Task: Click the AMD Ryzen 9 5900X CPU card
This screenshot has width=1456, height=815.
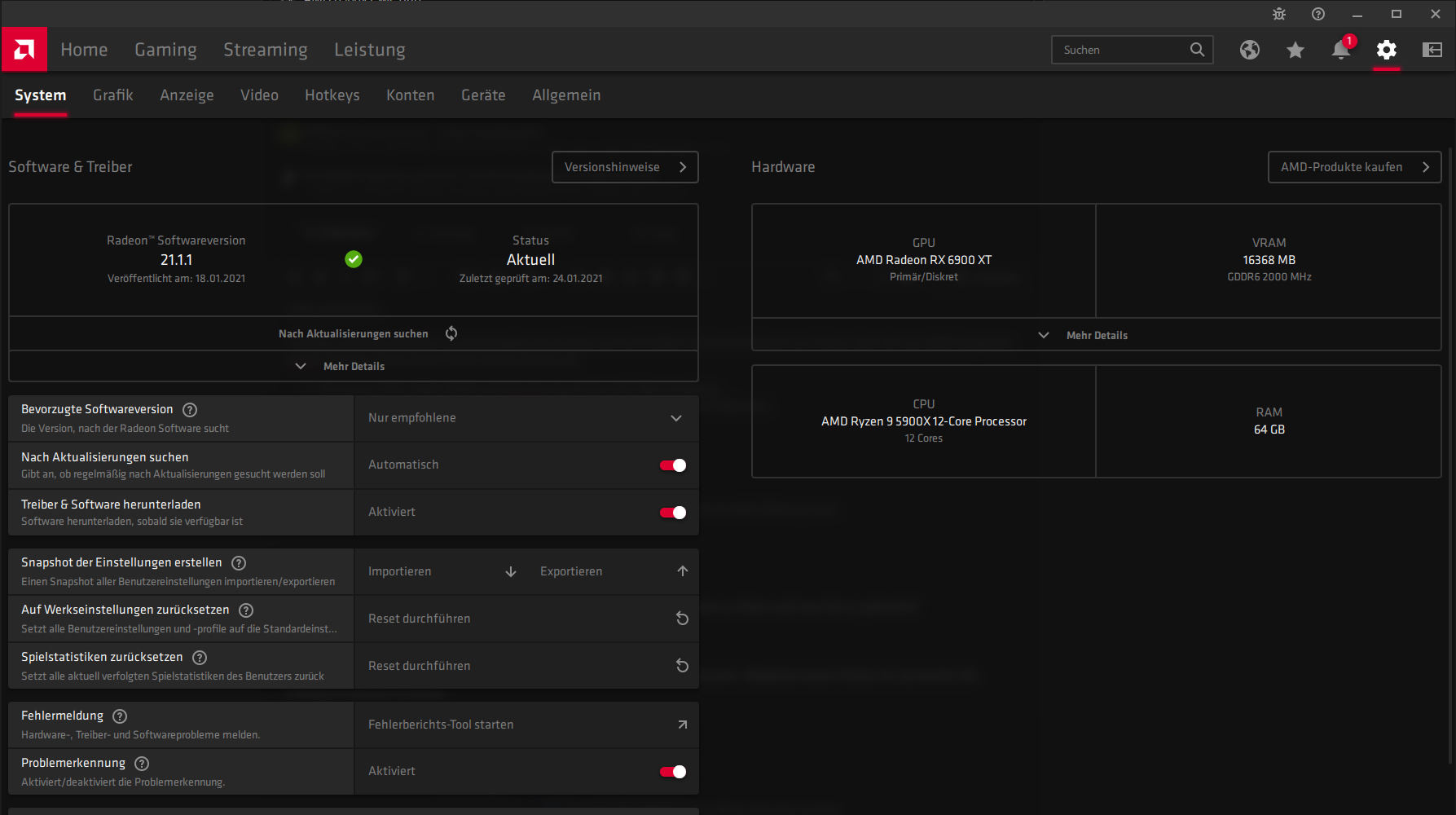Action: pyautogui.click(x=924, y=421)
